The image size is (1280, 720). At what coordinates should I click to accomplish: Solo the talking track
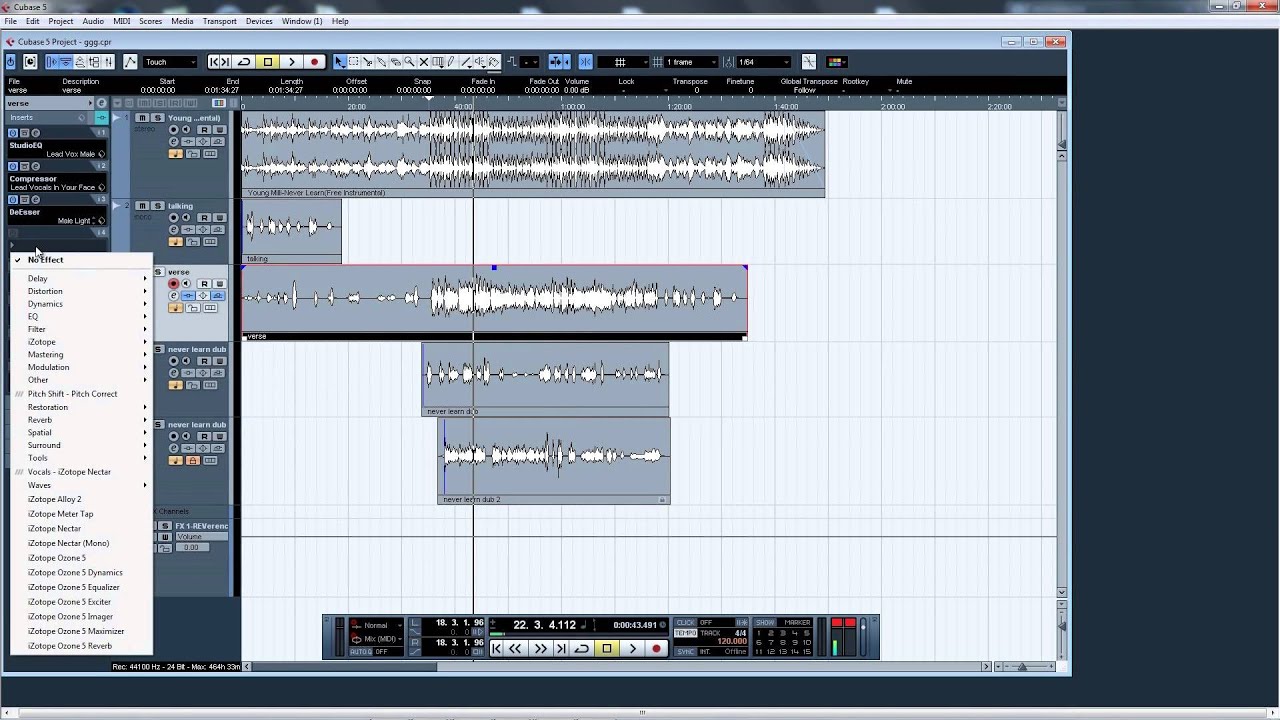pyautogui.click(x=157, y=206)
